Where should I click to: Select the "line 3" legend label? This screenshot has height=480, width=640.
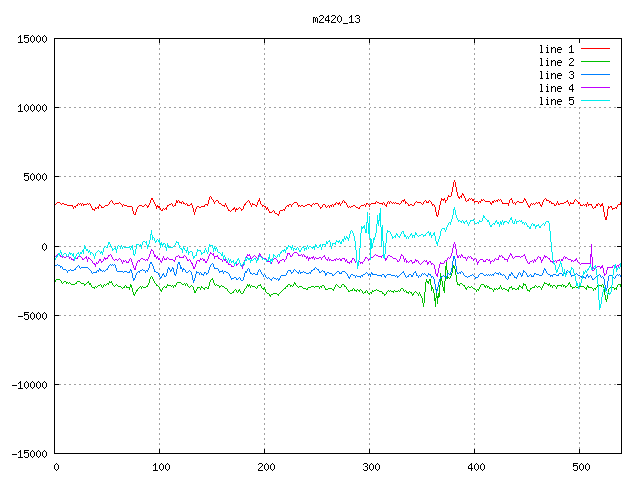[557, 75]
